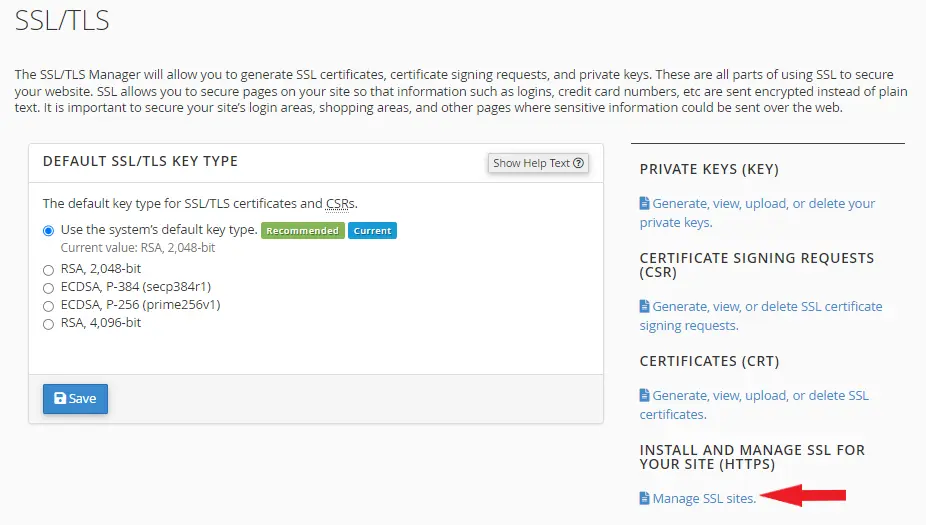Select the RSA, 2,048-bit radio button
The width and height of the screenshot is (926, 525).
49,270
